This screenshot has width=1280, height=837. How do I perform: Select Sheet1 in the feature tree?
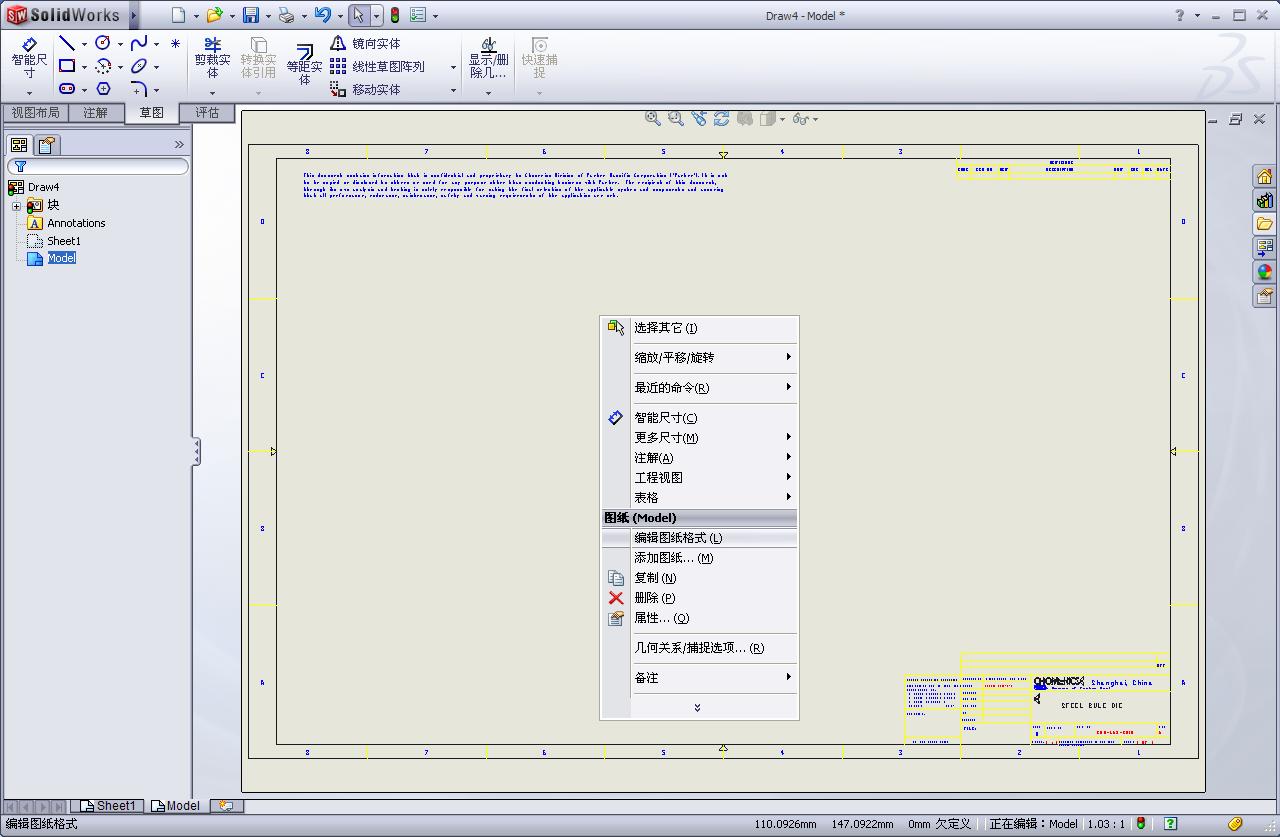[54, 241]
